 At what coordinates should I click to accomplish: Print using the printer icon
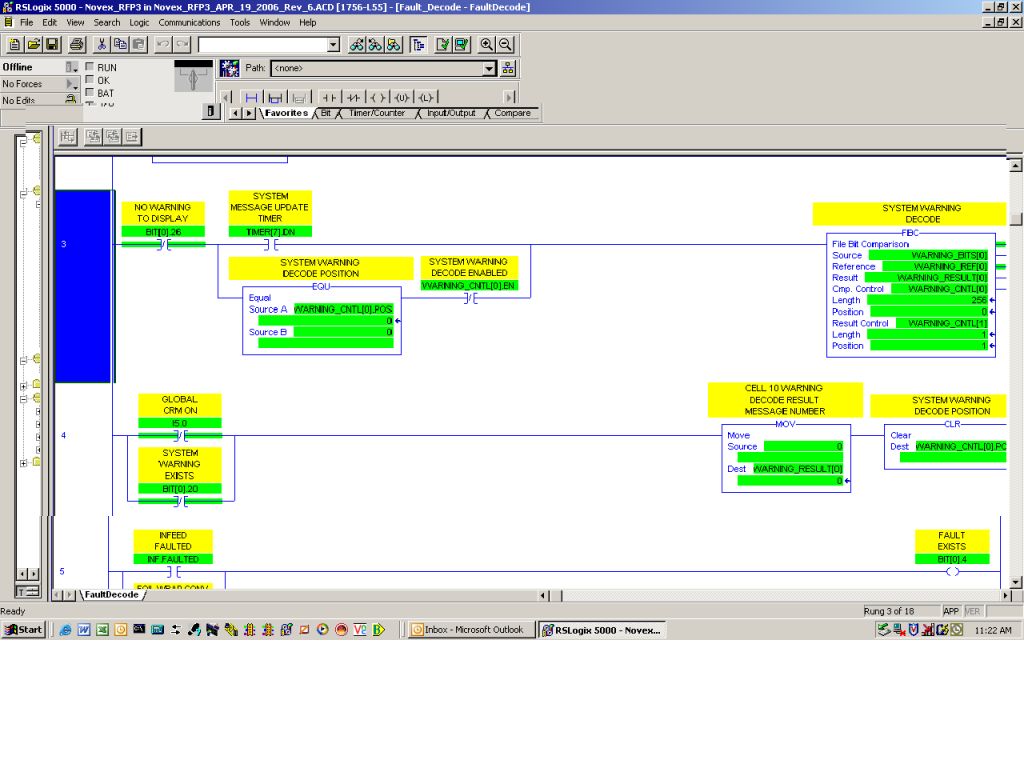coord(77,44)
